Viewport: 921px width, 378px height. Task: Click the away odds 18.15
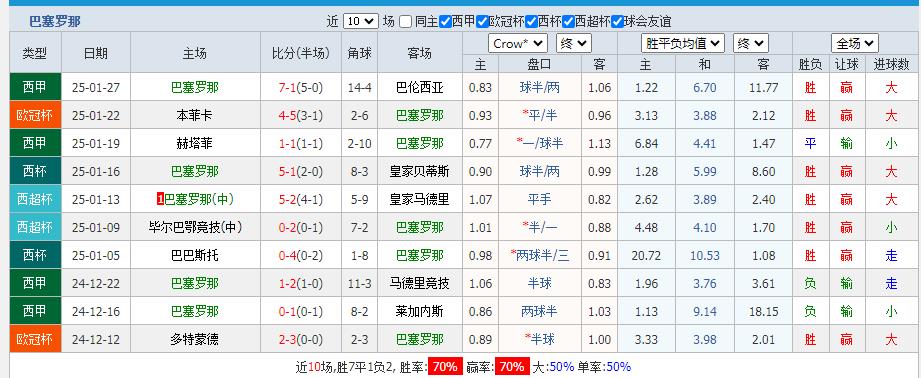pyautogui.click(x=764, y=311)
